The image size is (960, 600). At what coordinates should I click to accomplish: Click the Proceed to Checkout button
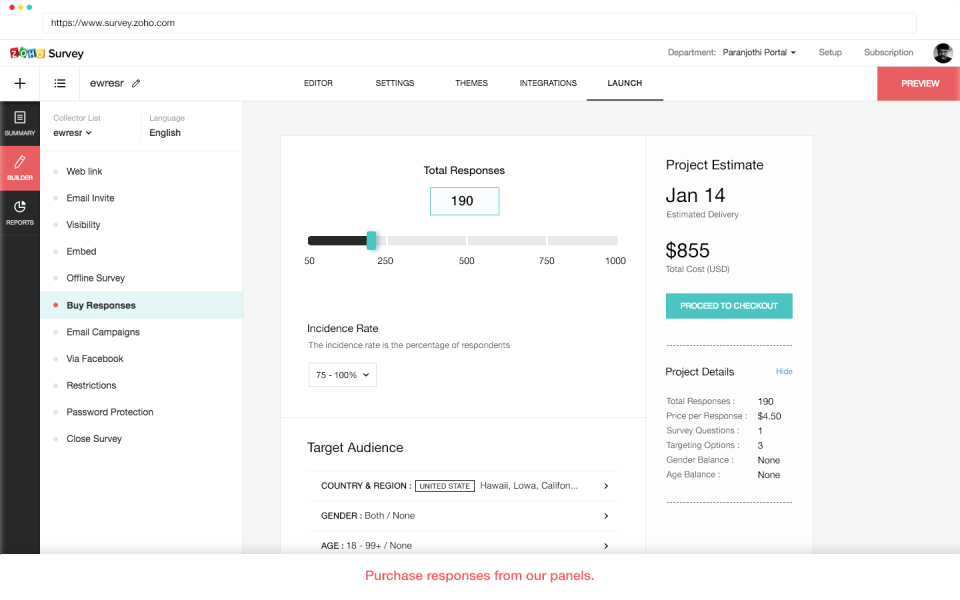click(x=729, y=306)
